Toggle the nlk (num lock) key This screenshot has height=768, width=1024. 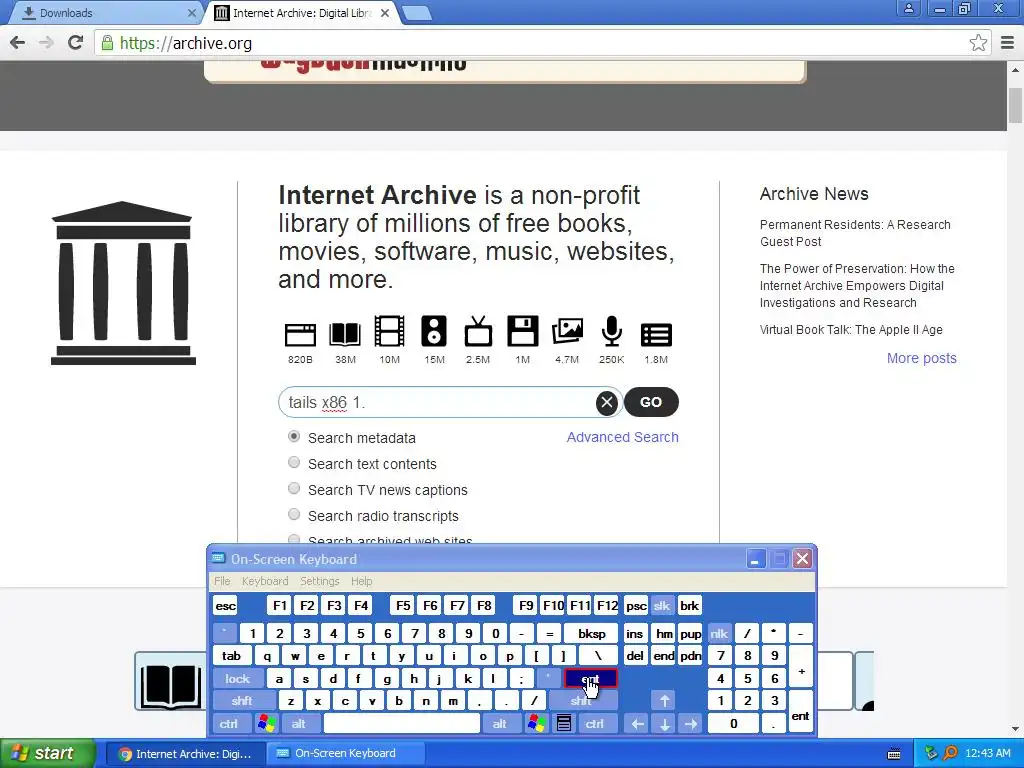[x=719, y=633]
